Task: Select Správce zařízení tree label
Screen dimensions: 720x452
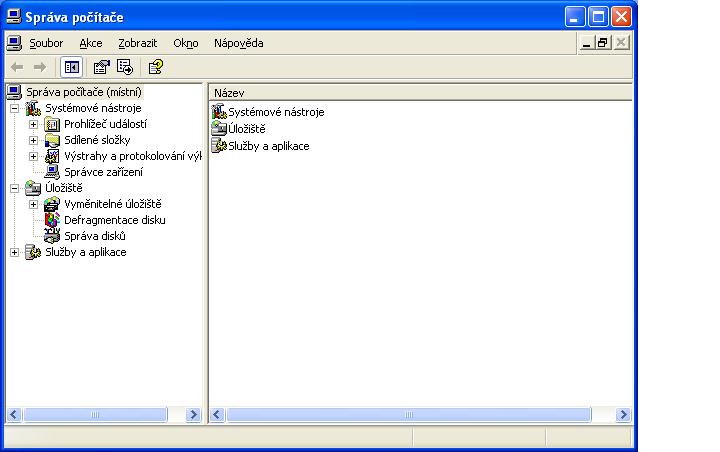Action: pos(103,172)
